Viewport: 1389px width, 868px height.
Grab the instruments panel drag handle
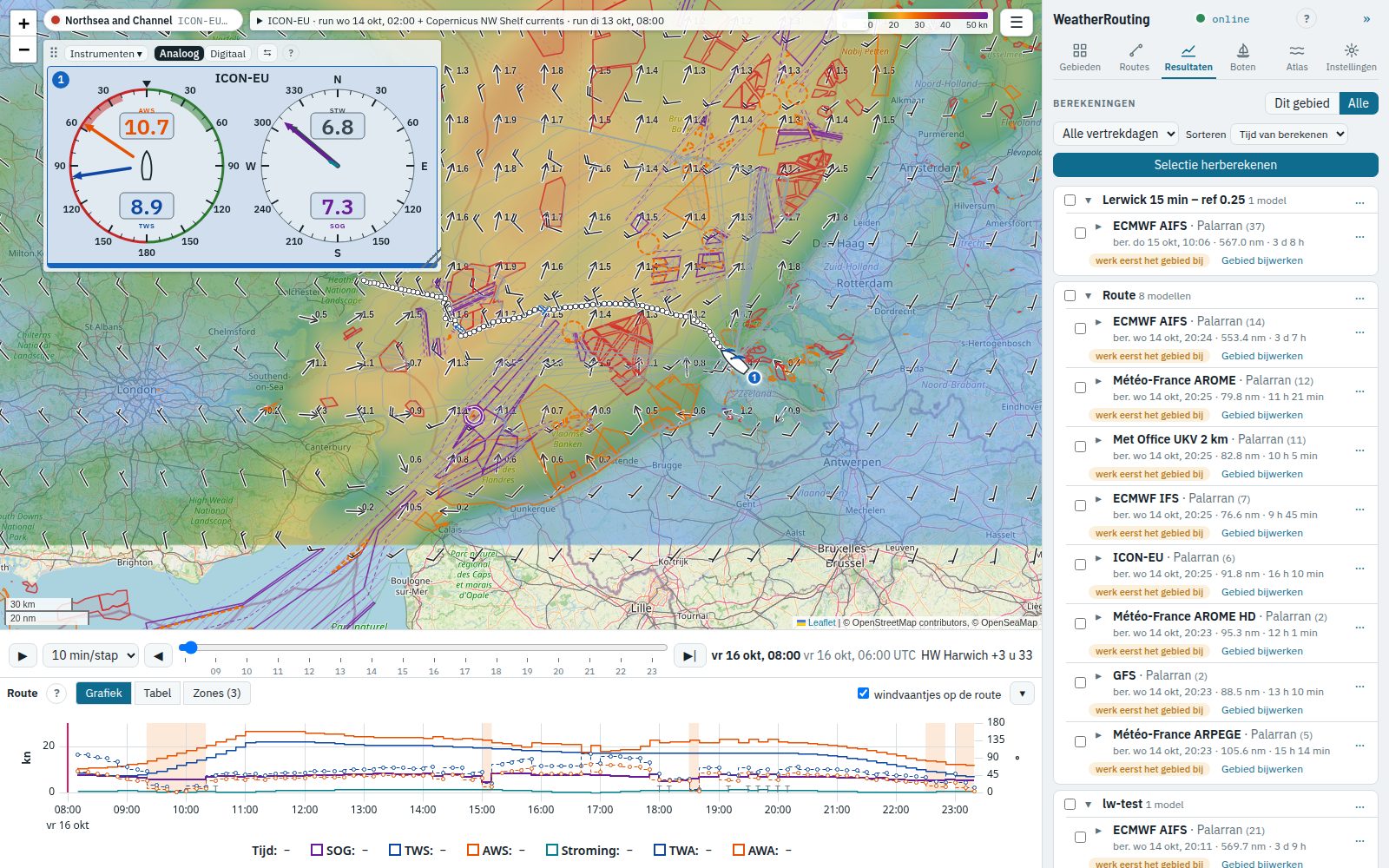[x=54, y=53]
